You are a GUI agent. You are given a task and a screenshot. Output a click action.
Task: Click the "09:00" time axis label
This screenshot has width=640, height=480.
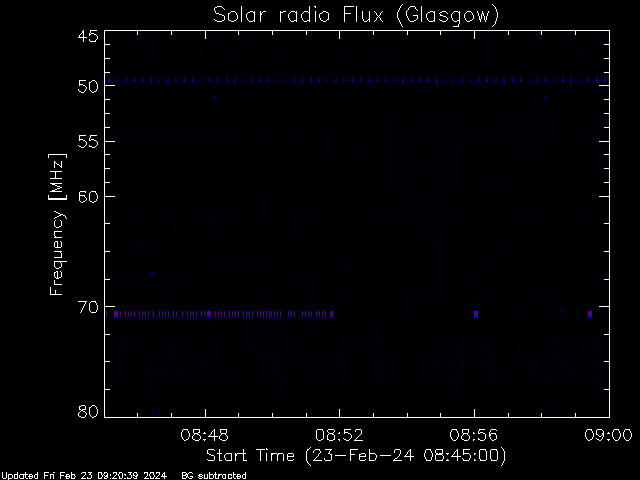609,435
